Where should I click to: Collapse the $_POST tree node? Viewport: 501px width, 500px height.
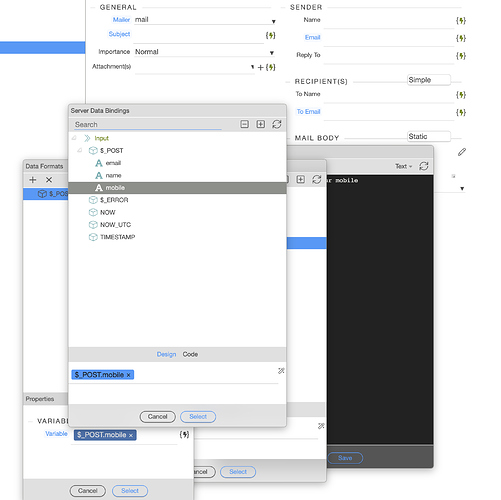[80, 150]
